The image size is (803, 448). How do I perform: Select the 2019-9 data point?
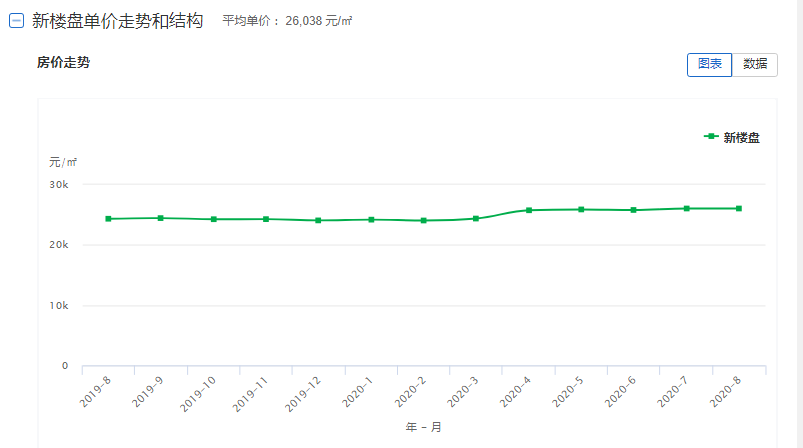pos(161,218)
